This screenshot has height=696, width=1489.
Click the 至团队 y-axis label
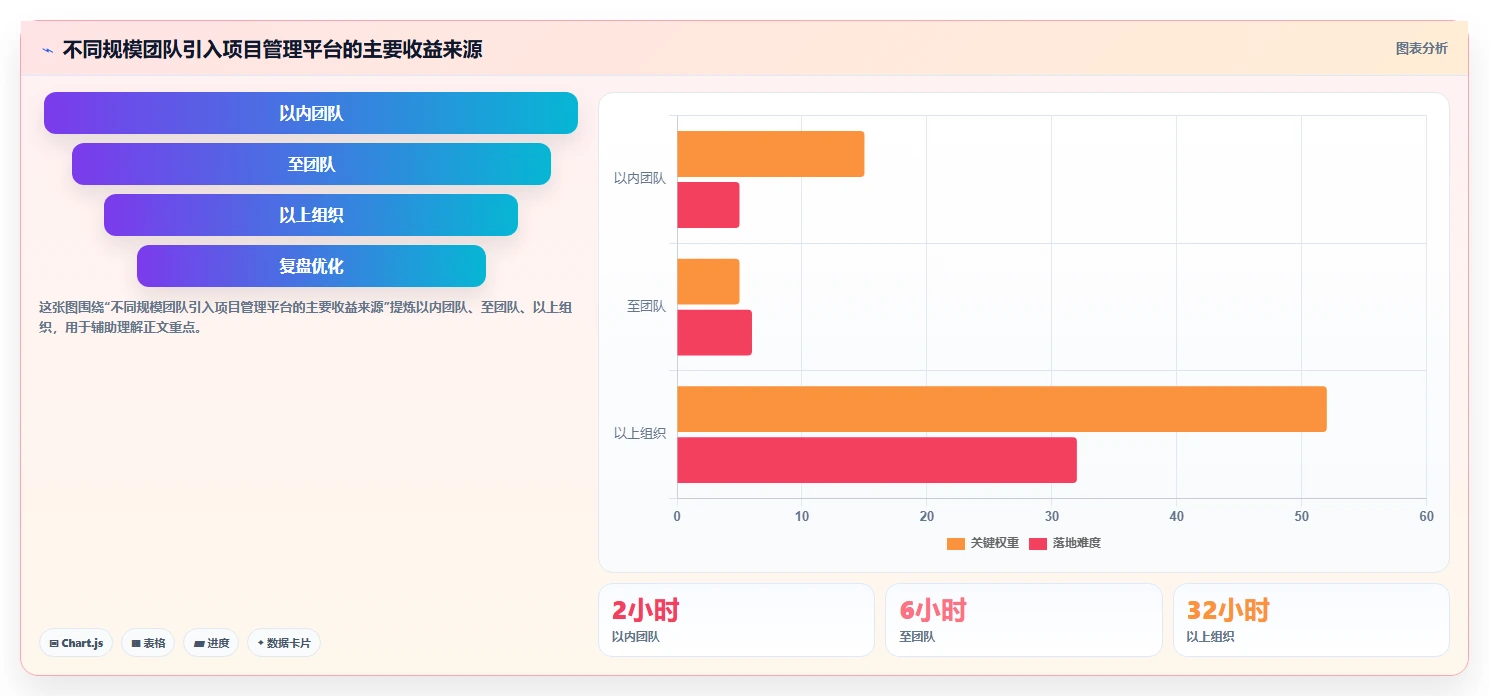[646, 307]
